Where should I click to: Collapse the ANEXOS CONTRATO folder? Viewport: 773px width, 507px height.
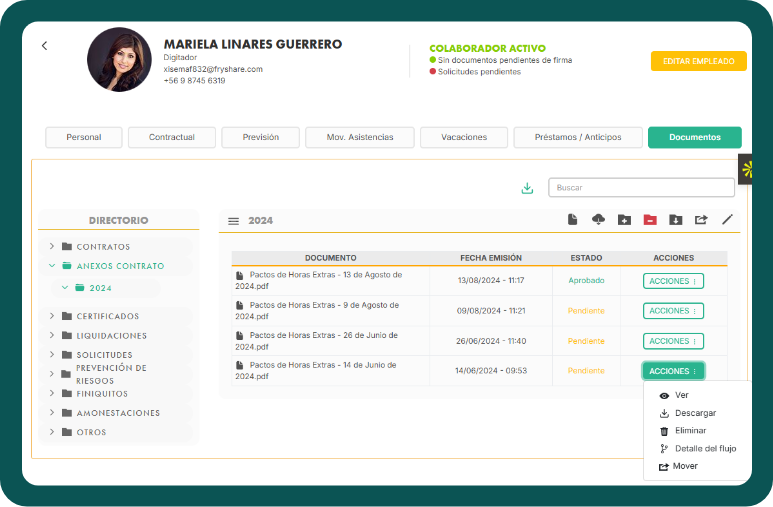[x=52, y=266]
